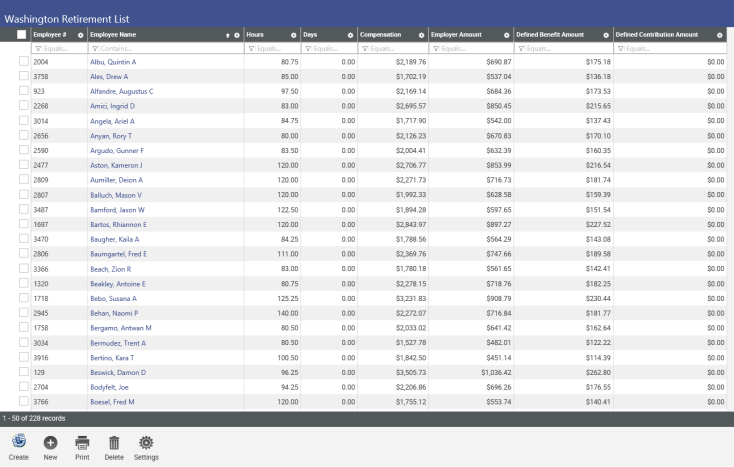Toggle the select-all checkbox in header
The height and width of the screenshot is (467, 734).
tap(22, 35)
